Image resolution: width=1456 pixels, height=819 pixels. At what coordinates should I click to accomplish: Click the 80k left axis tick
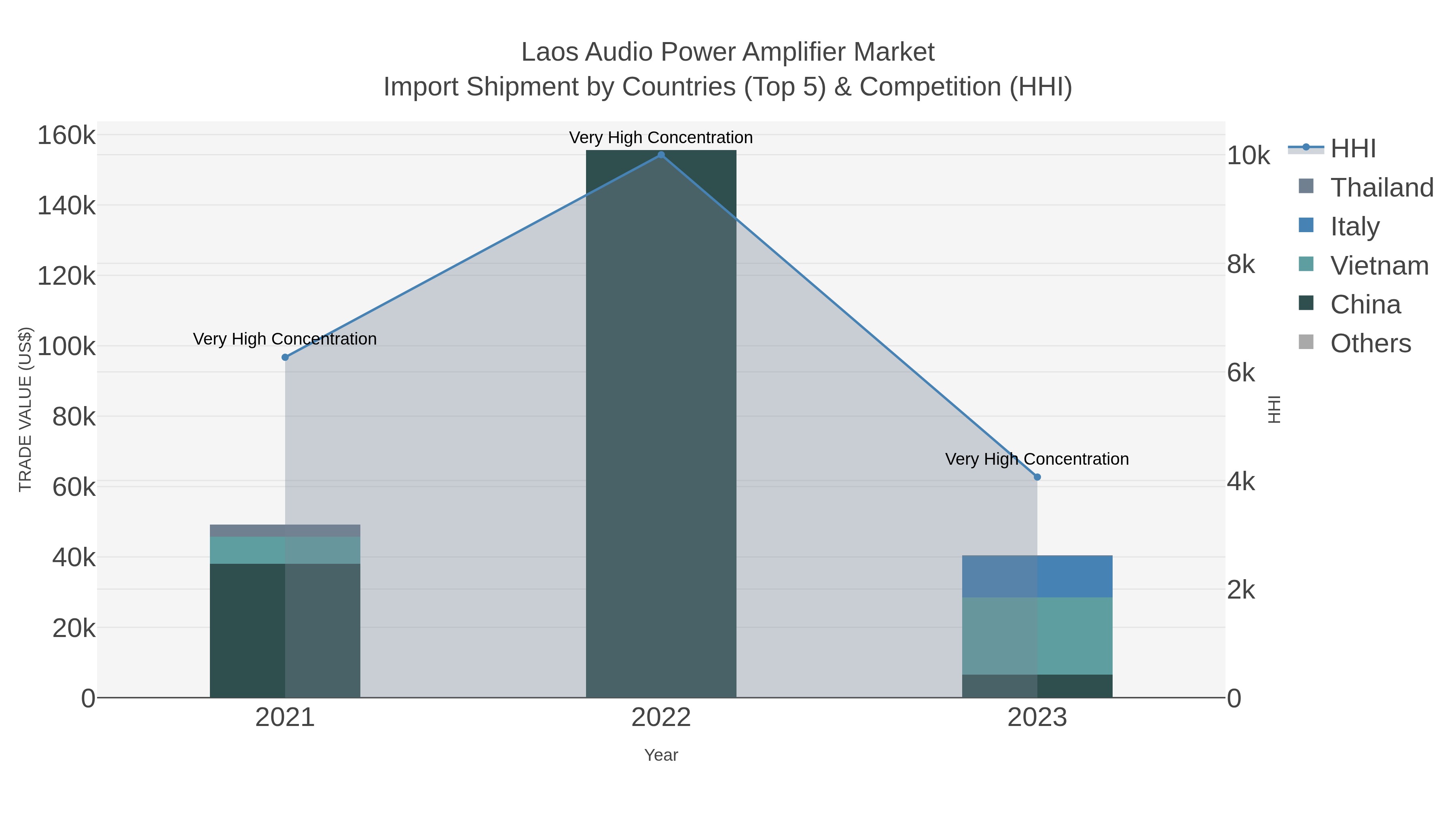tap(74, 417)
